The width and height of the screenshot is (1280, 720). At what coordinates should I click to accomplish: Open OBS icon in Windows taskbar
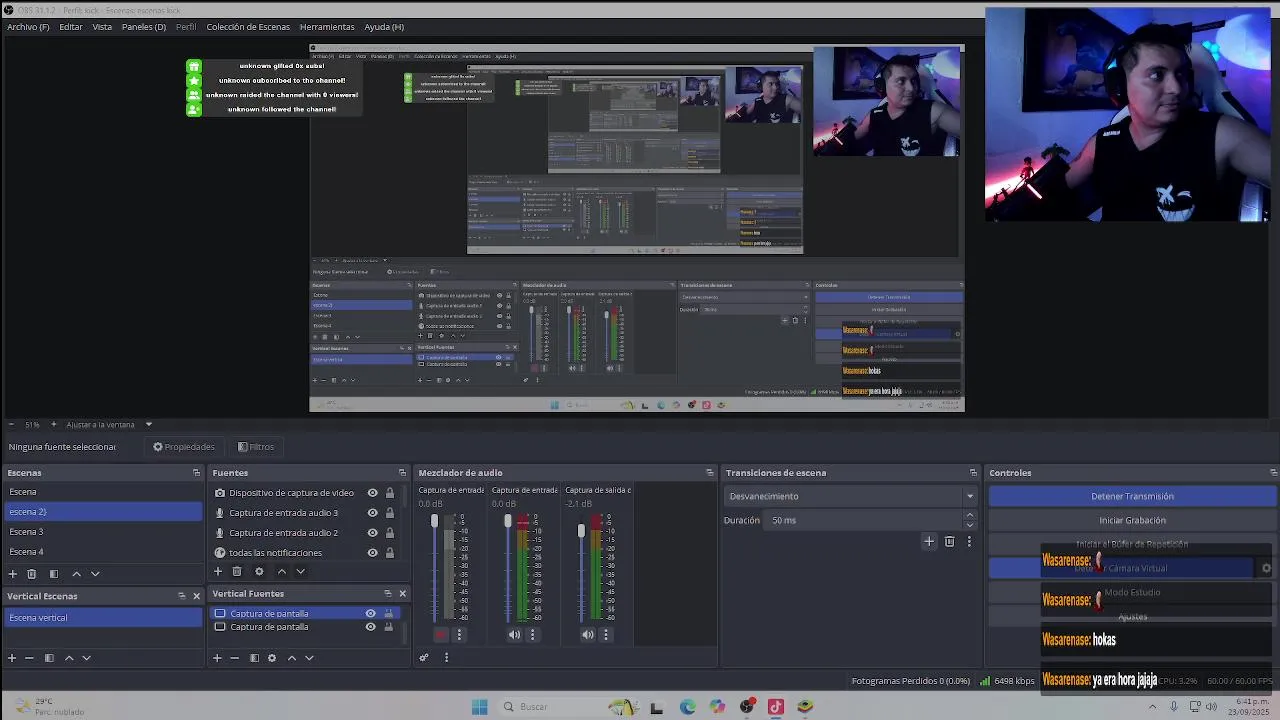(x=747, y=707)
